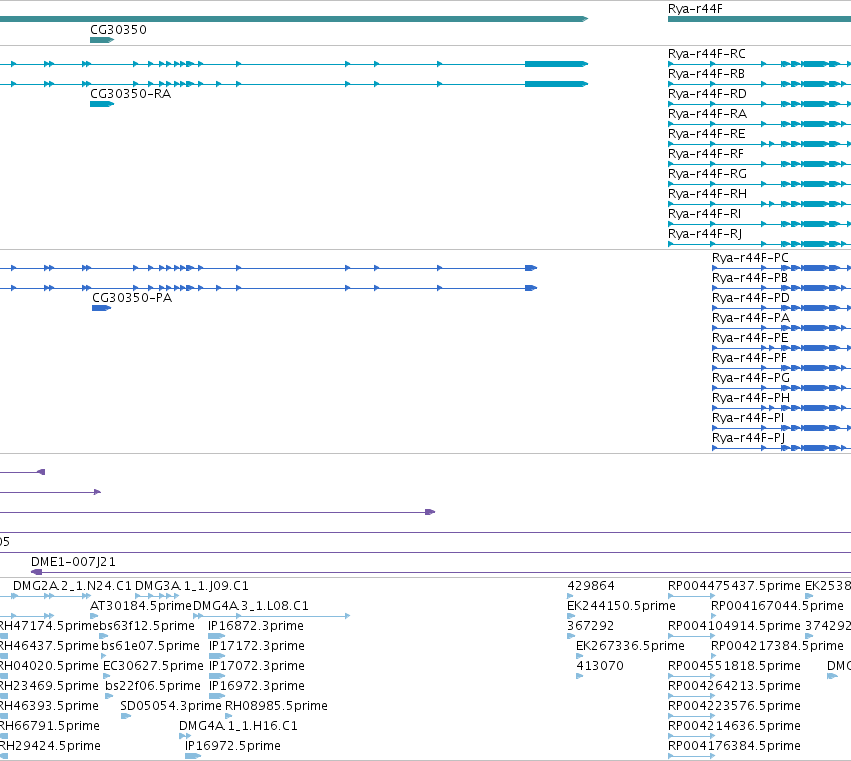Pick transcript Rya-r44F-RI

704,214
